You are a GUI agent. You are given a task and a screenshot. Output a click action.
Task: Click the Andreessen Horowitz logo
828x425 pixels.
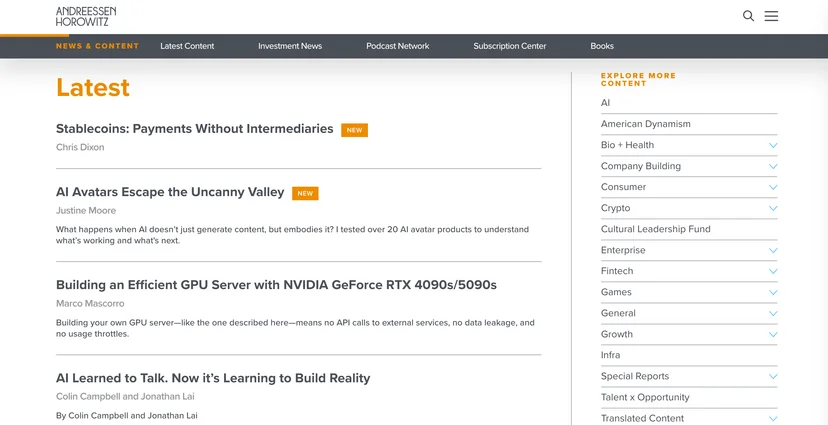pos(86,16)
